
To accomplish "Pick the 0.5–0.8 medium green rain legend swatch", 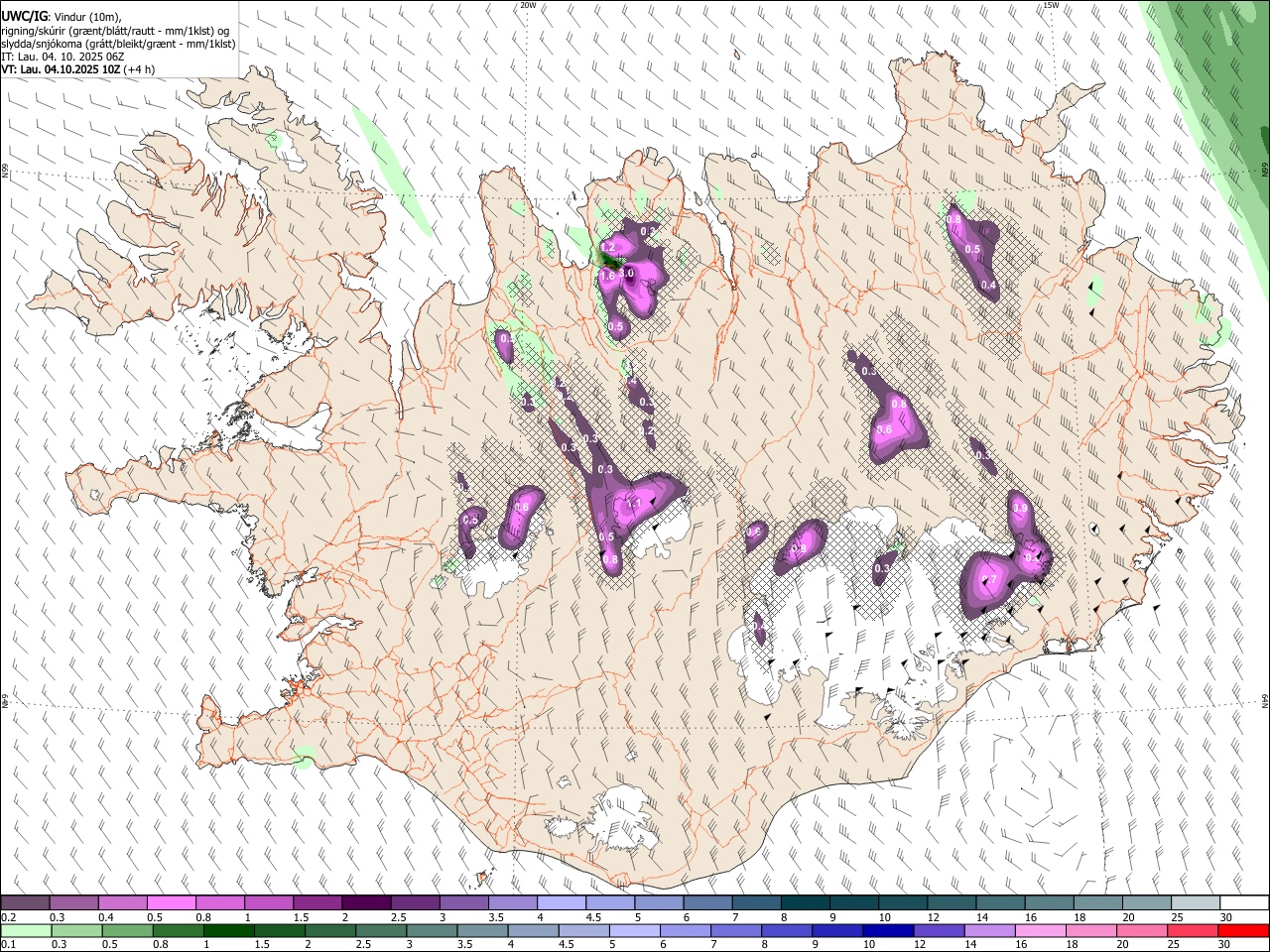I will pos(127,930).
